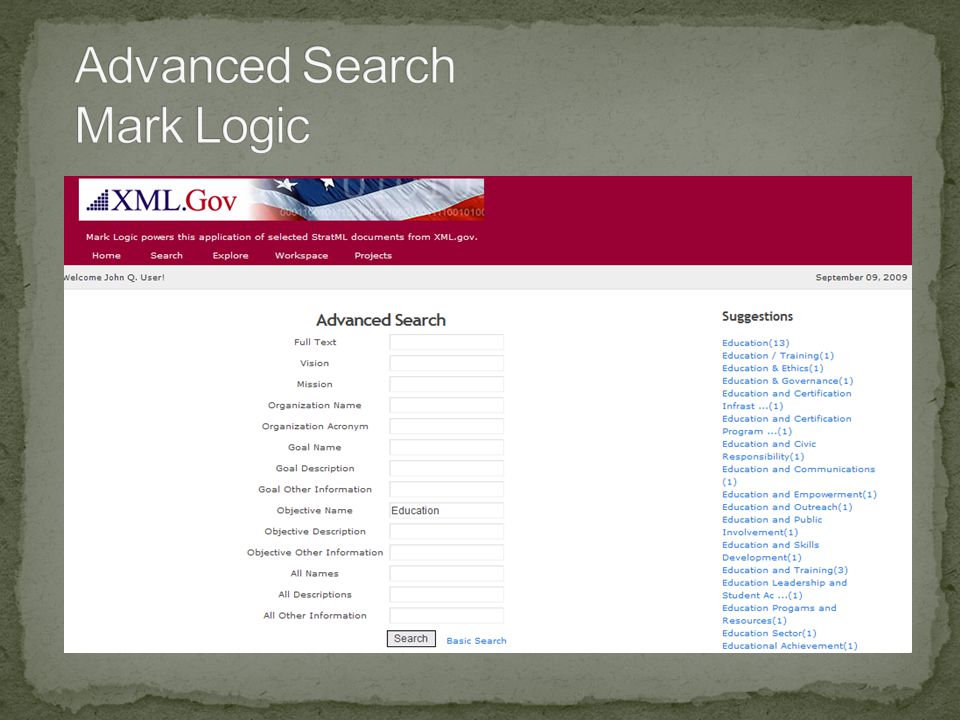Focus the Organization Acronym field

click(446, 426)
